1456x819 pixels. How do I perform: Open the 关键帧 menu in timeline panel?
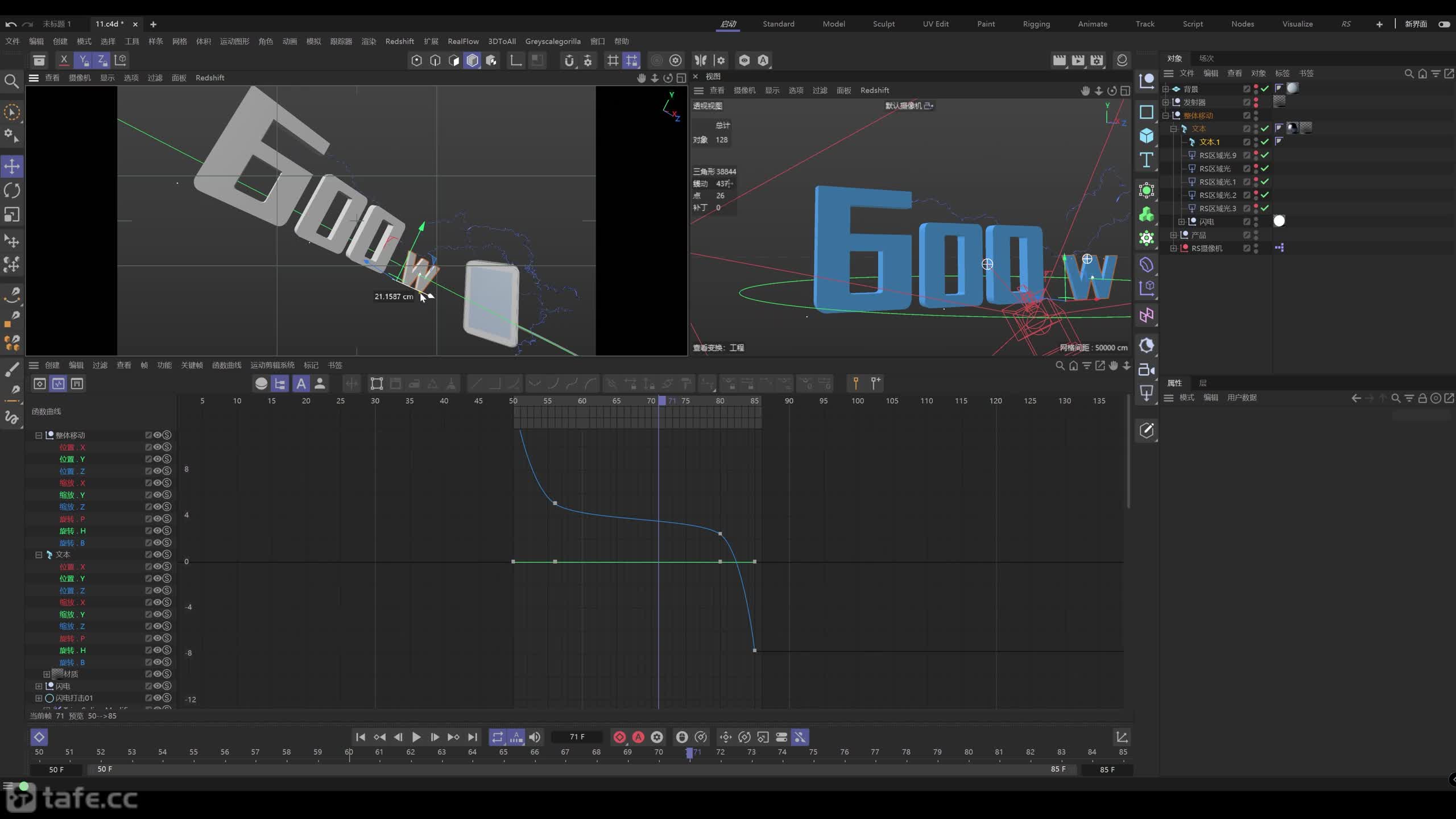(x=192, y=365)
